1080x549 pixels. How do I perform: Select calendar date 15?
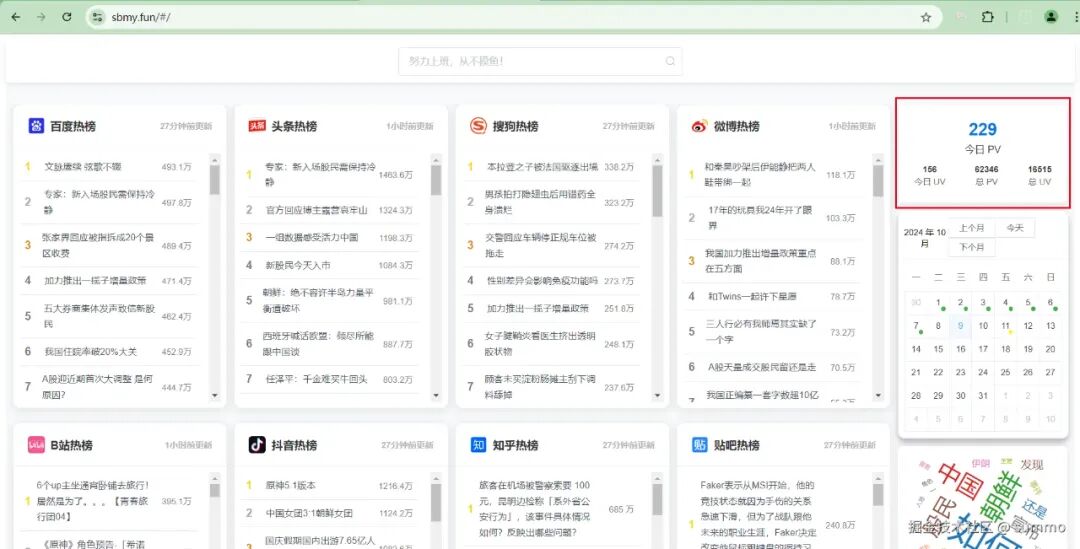pos(938,349)
